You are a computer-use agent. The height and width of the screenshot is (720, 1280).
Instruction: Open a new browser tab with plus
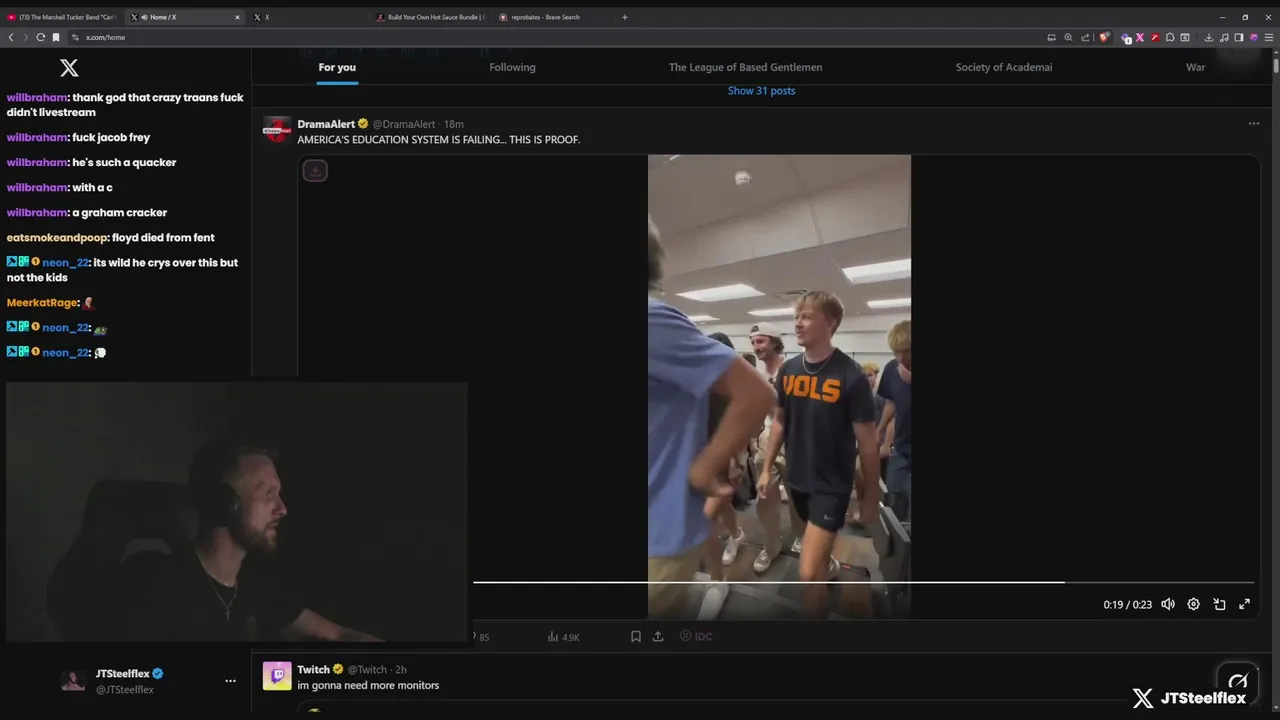pyautogui.click(x=625, y=17)
